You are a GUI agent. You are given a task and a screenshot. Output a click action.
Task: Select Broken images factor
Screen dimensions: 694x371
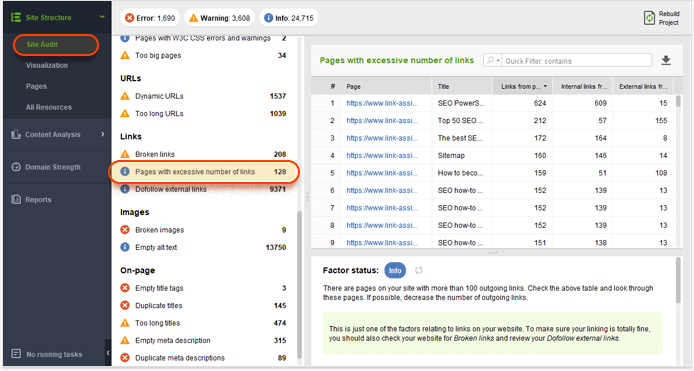pyautogui.click(x=204, y=230)
